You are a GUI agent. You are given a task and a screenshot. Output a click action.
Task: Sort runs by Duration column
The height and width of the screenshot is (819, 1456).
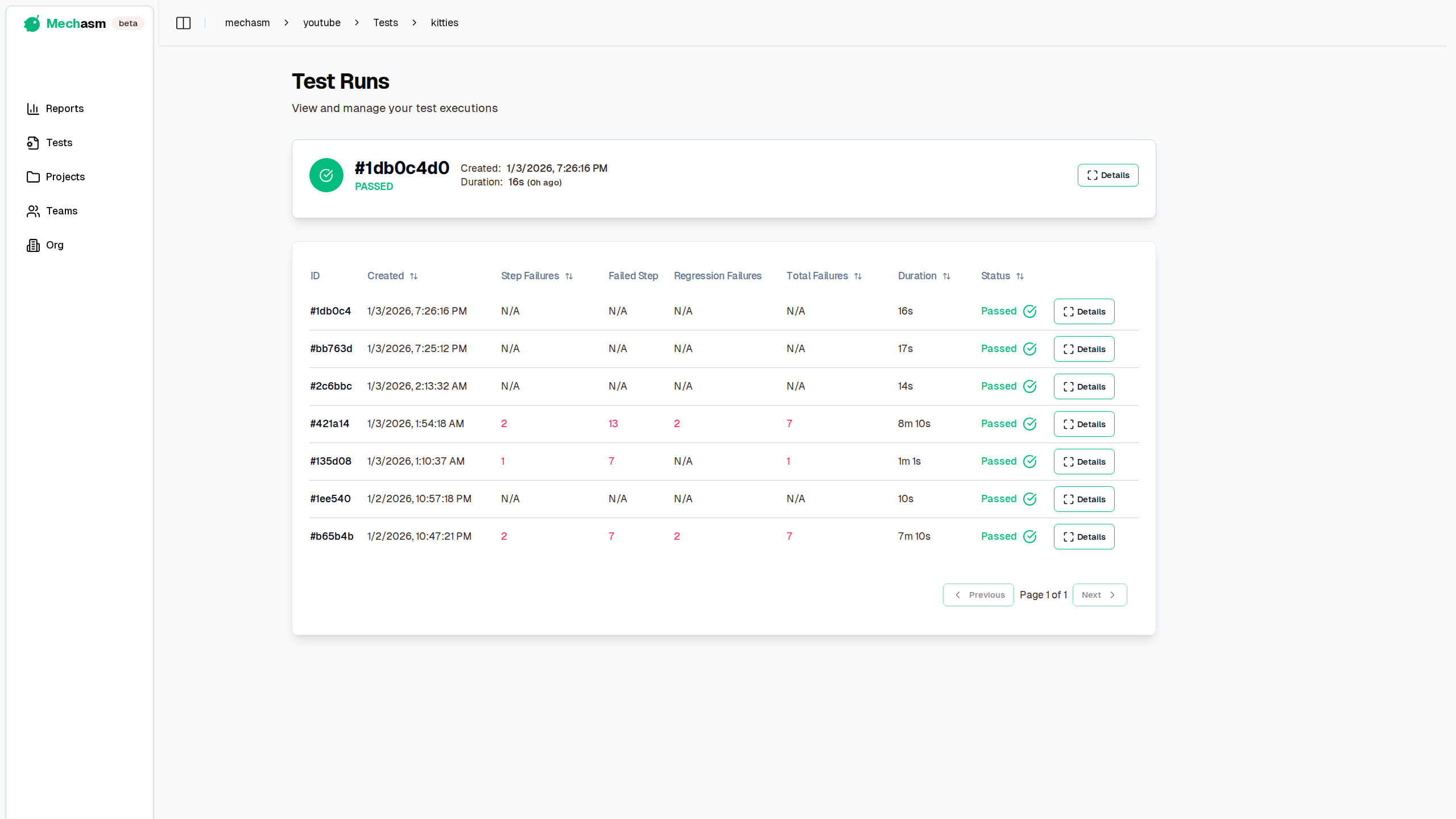pos(946,276)
